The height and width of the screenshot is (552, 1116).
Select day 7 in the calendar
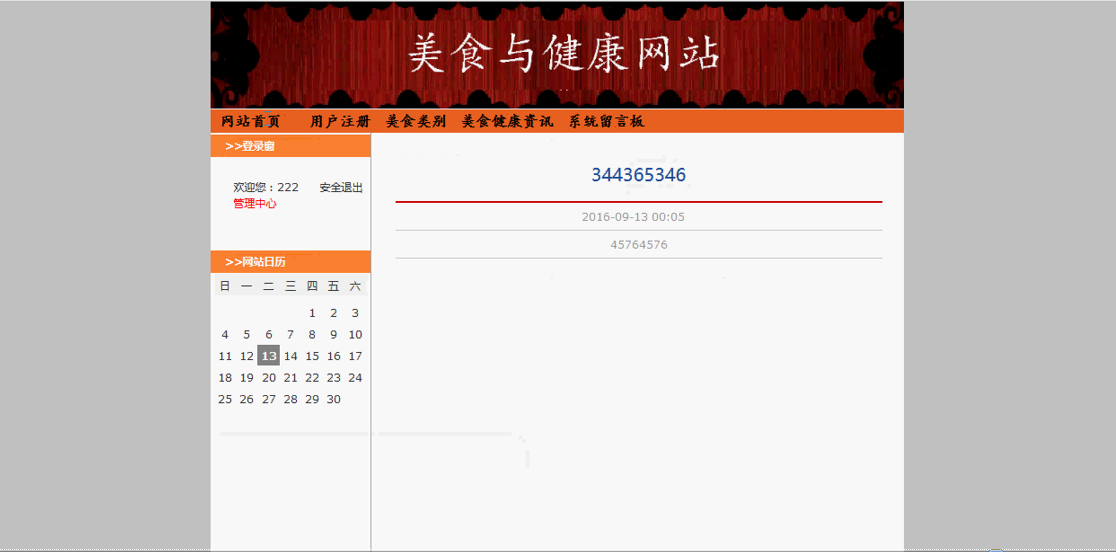click(x=290, y=334)
